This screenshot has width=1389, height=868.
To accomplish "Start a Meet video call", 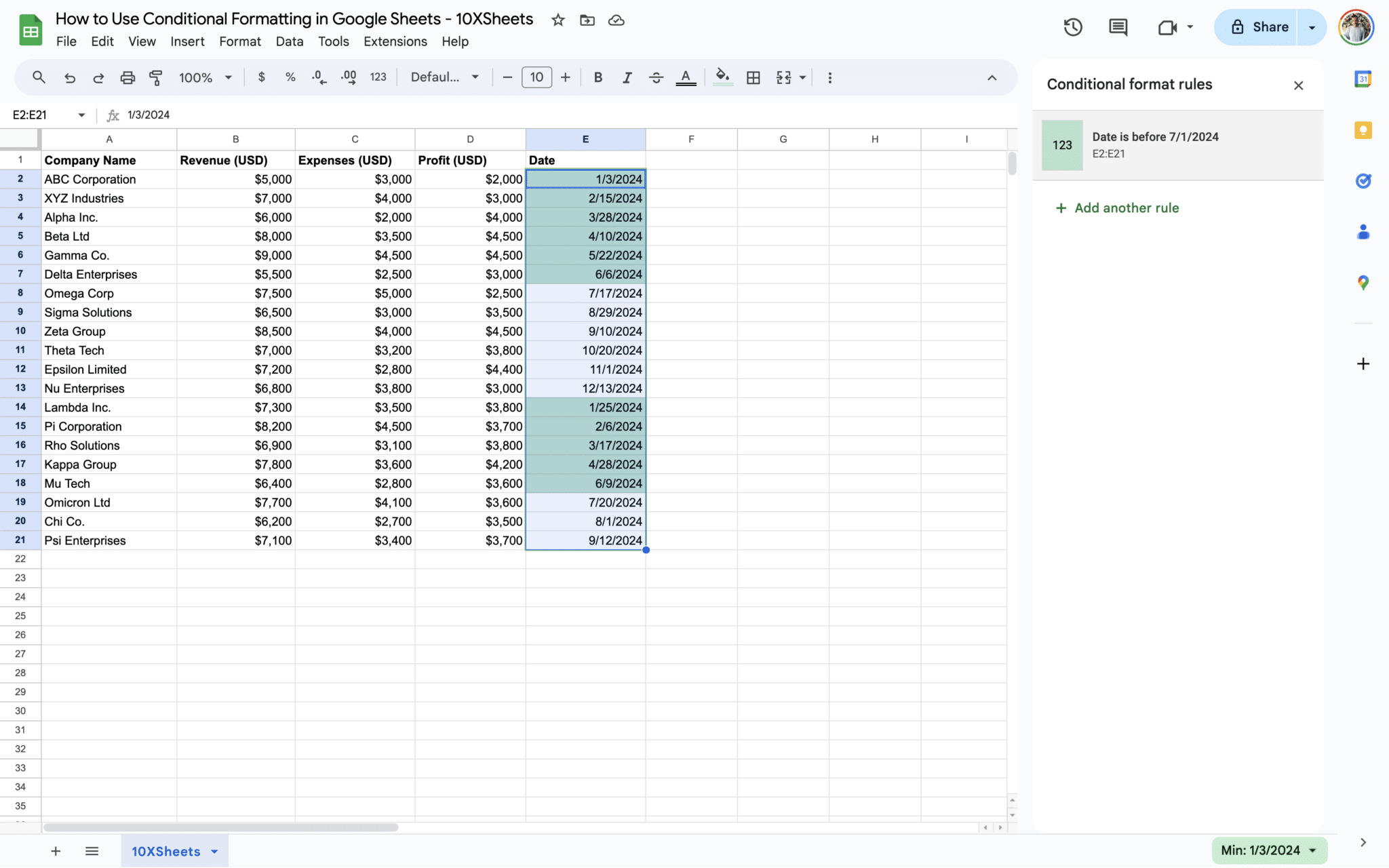I will pos(1168,27).
